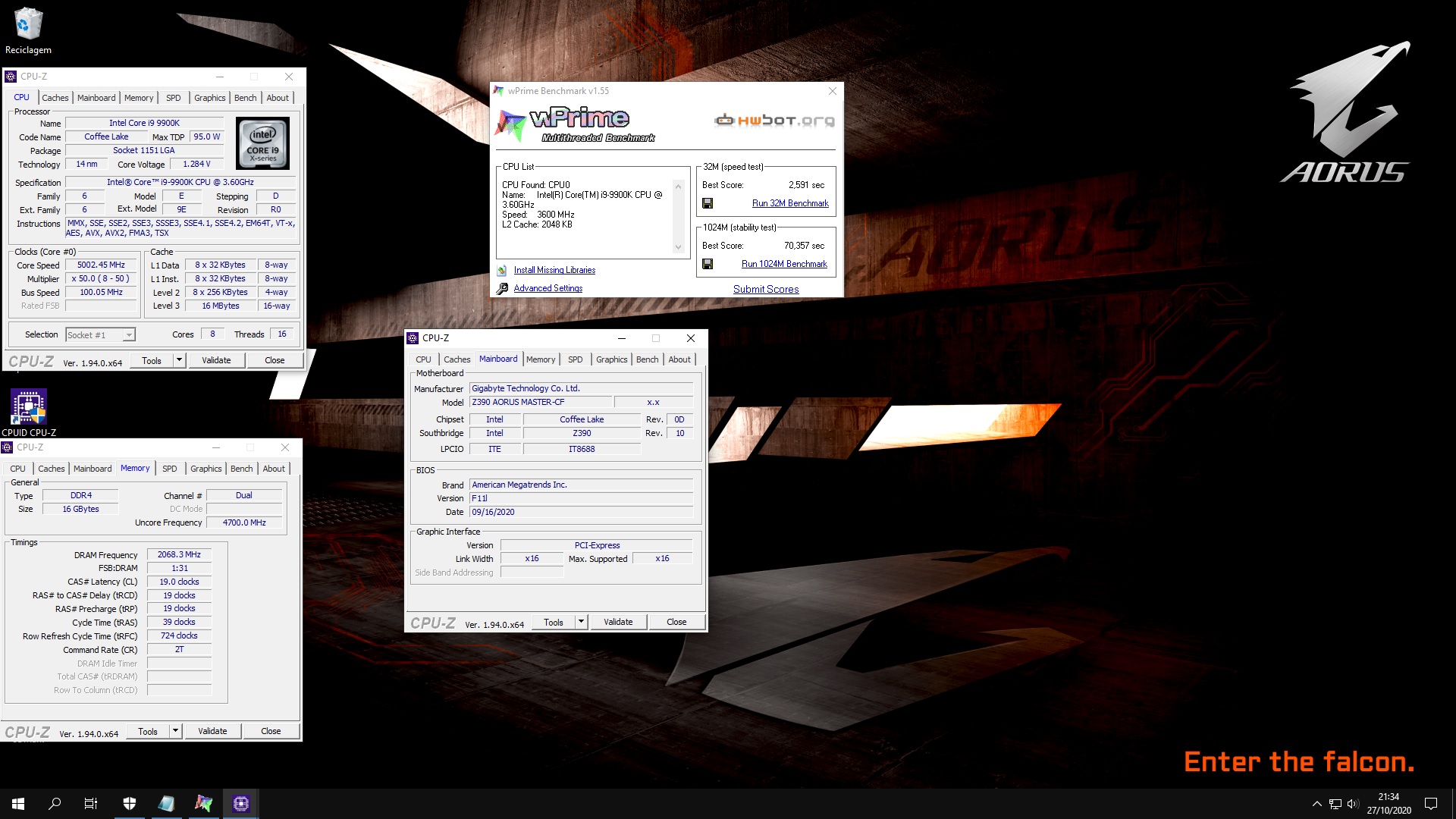Click Run 1024M Benchmark link

[784, 264]
